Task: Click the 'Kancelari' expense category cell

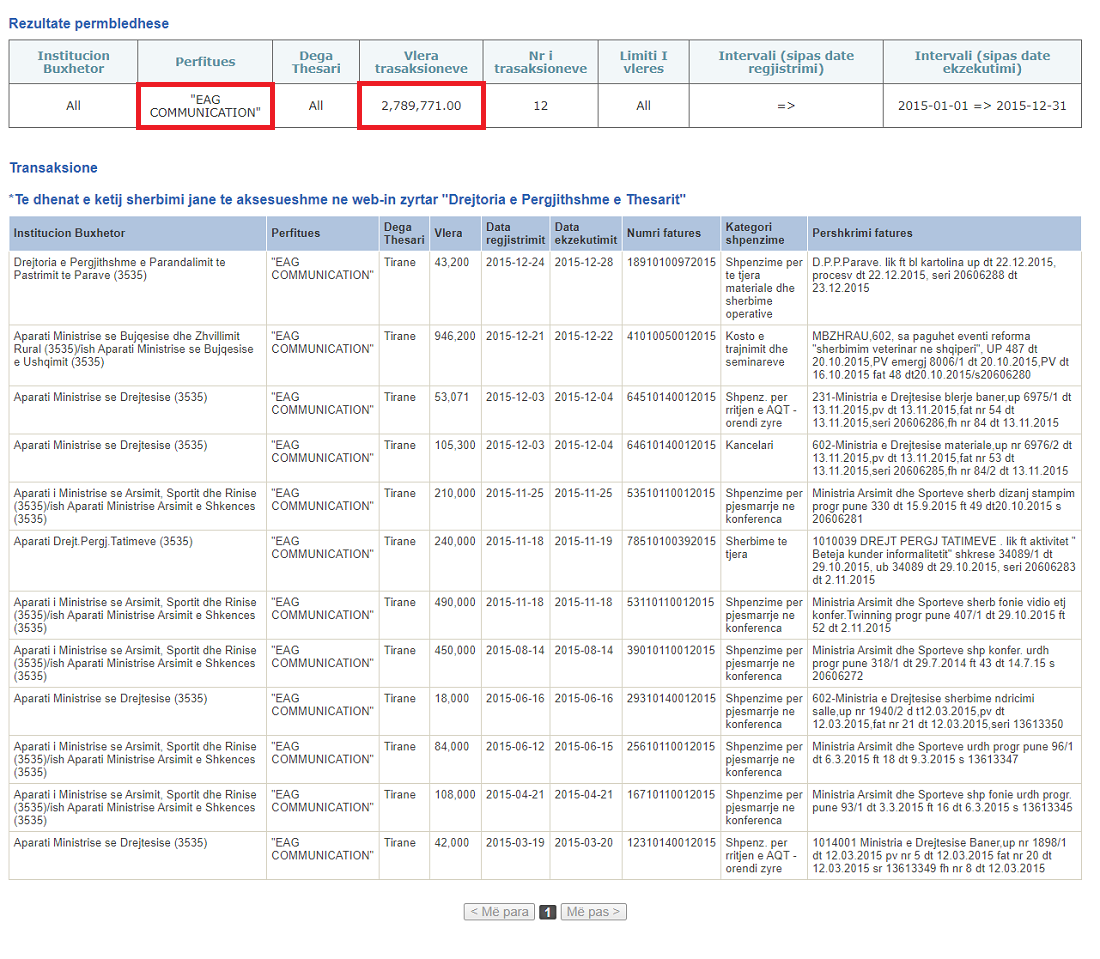Action: point(749,445)
